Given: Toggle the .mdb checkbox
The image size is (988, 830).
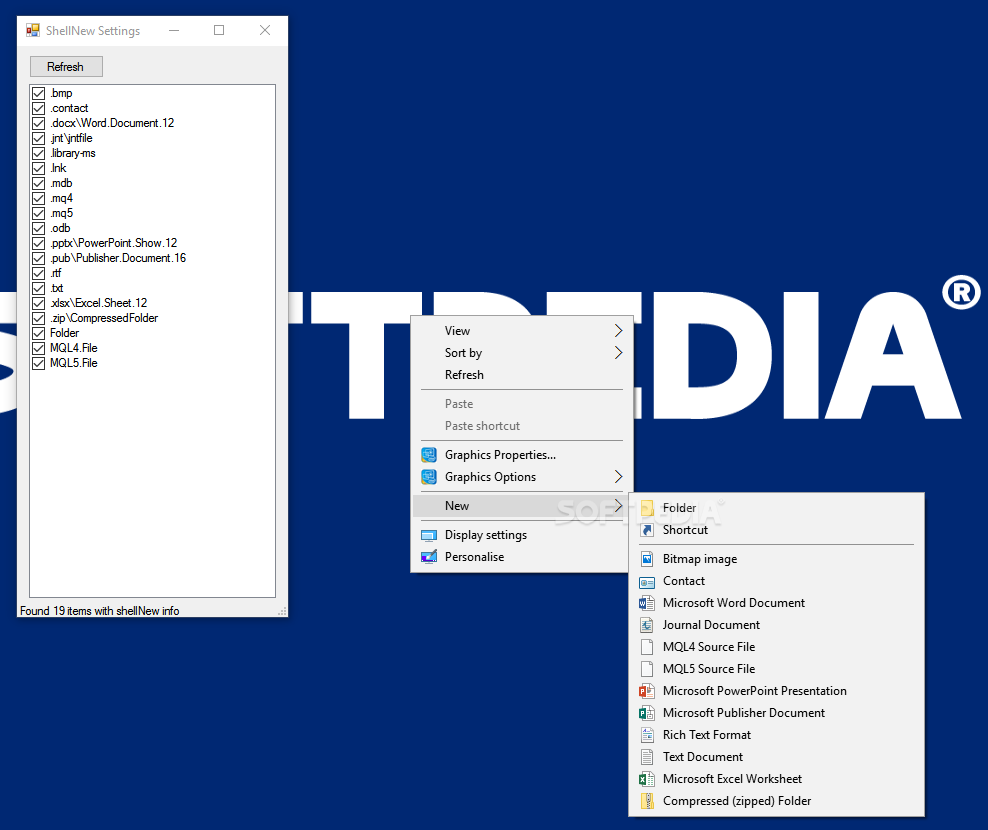Looking at the screenshot, I should 38,183.
